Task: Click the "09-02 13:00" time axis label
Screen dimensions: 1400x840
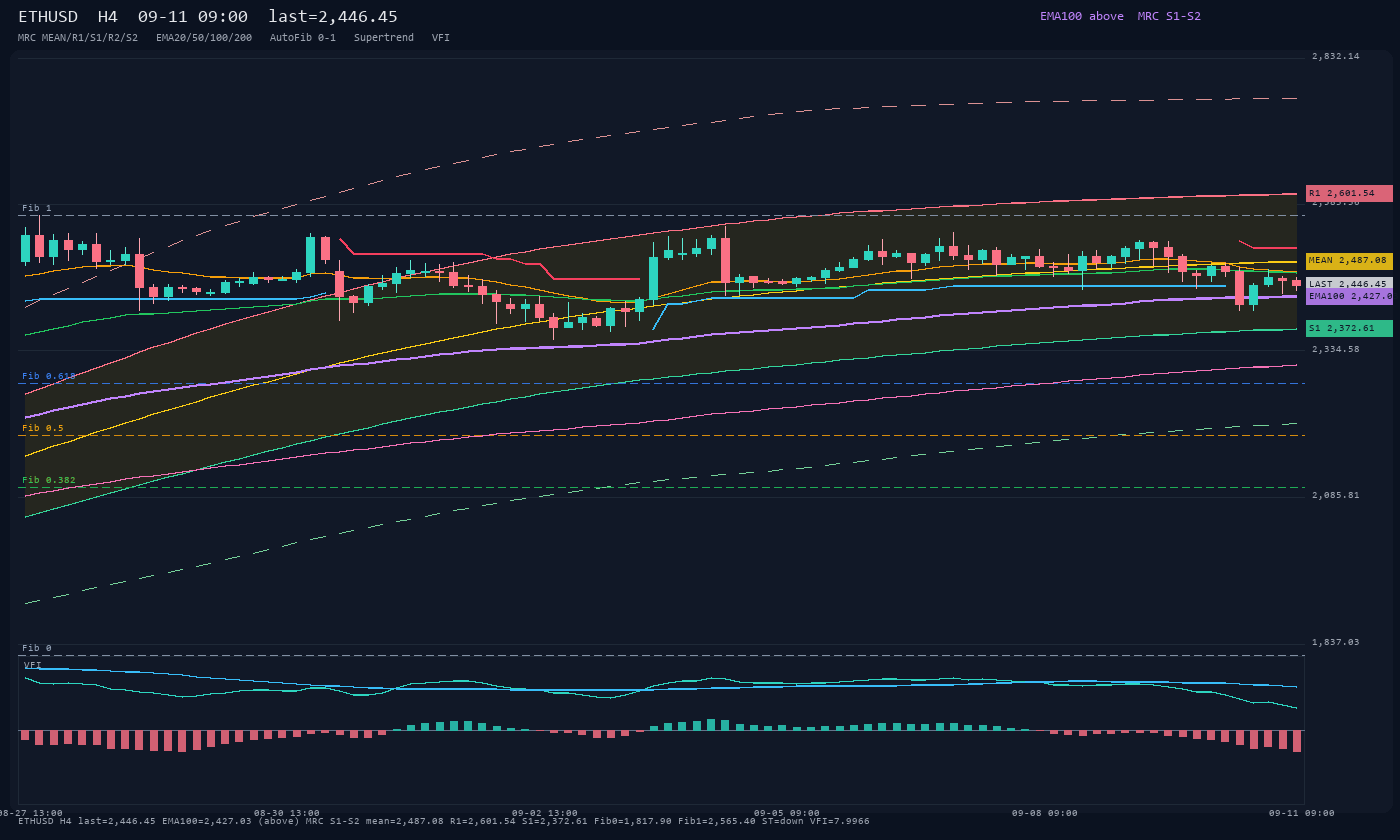Action: coord(545,813)
